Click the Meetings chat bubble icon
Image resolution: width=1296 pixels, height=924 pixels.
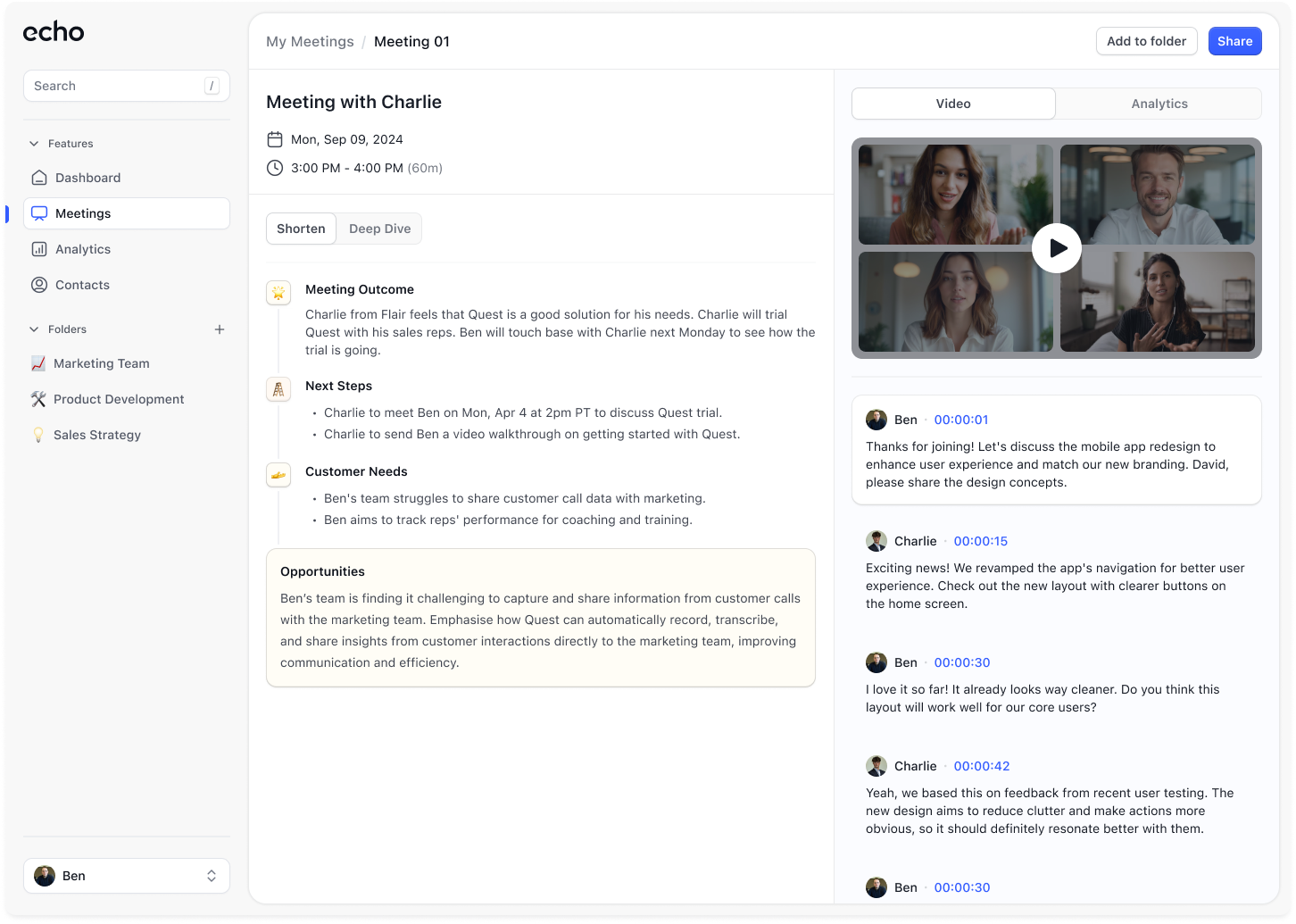(39, 213)
